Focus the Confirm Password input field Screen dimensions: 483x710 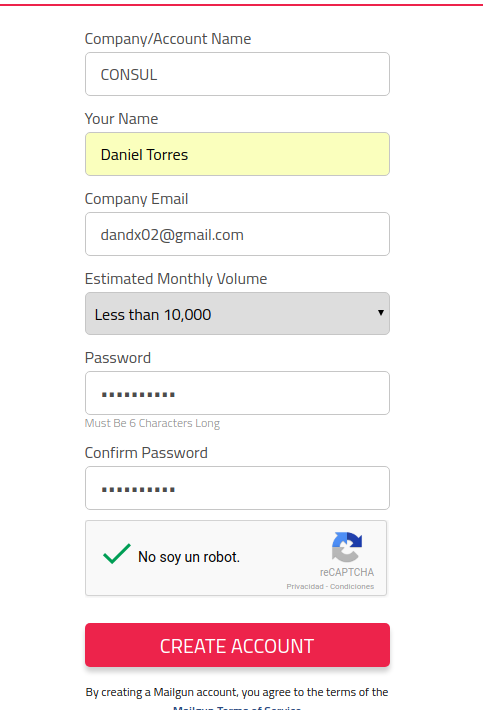click(x=237, y=488)
